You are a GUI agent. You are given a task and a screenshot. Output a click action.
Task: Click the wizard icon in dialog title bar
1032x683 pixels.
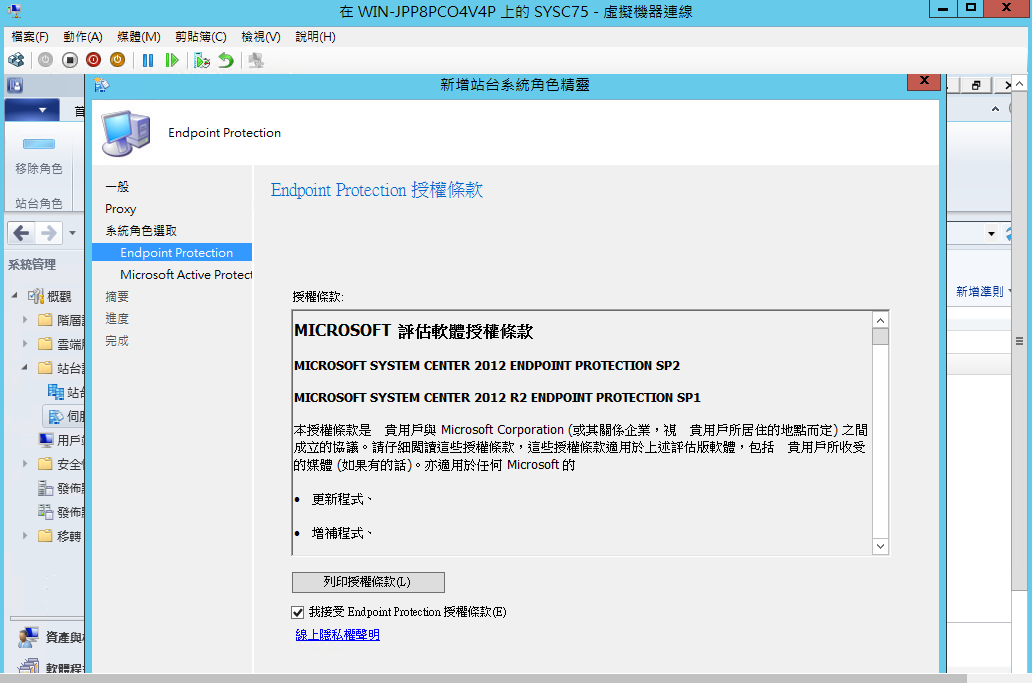click(x=101, y=85)
